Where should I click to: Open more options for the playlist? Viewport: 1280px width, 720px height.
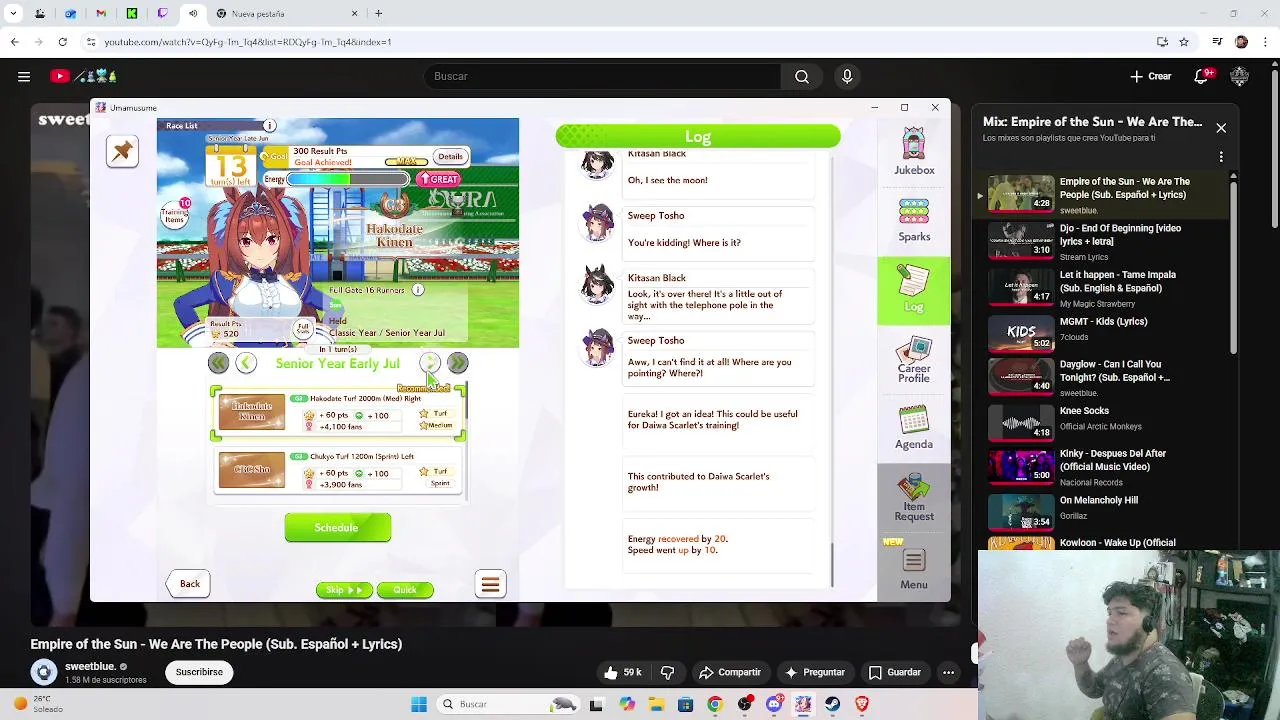click(1221, 157)
